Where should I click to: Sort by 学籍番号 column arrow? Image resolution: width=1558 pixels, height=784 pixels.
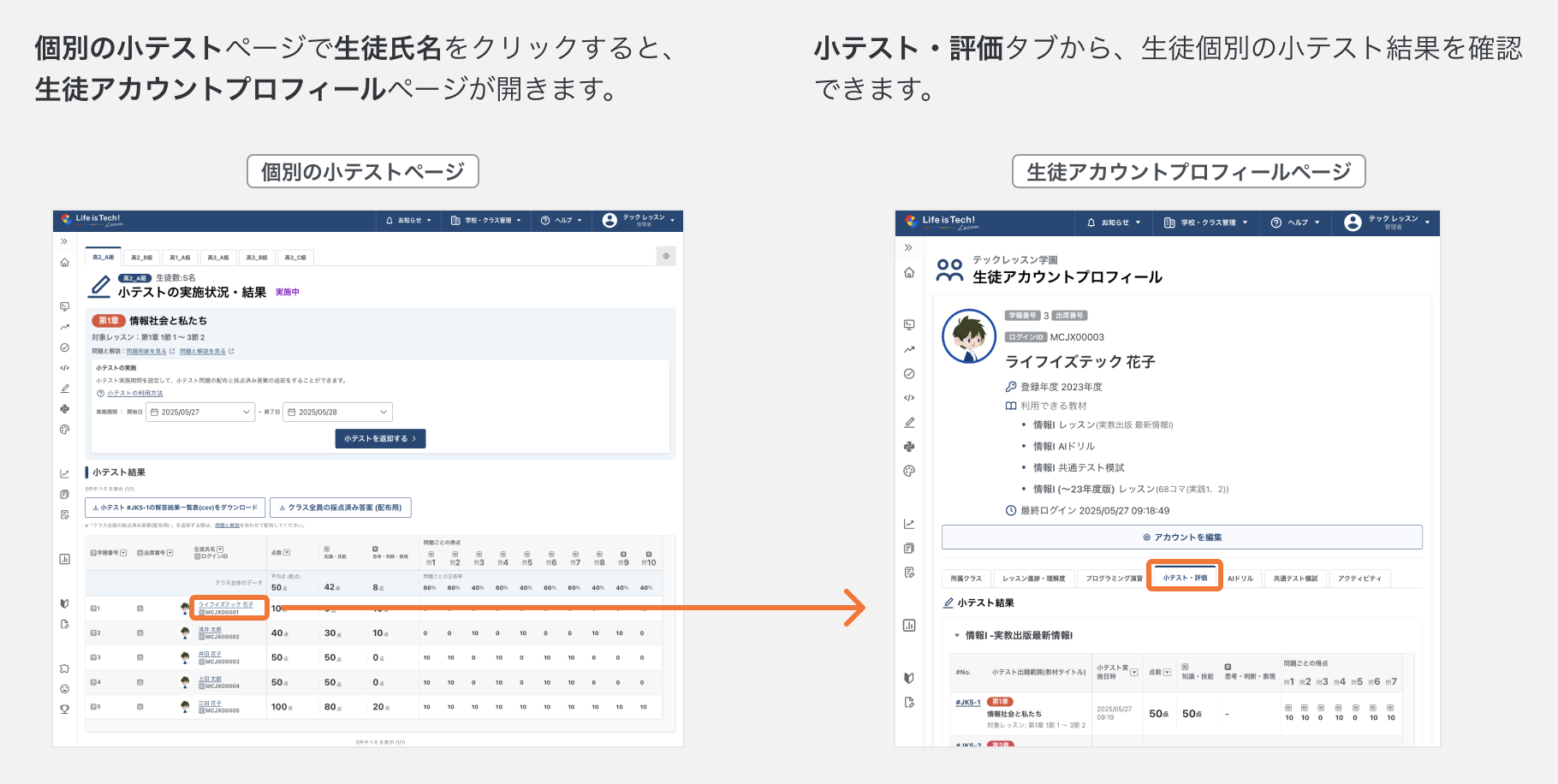[x=123, y=553]
